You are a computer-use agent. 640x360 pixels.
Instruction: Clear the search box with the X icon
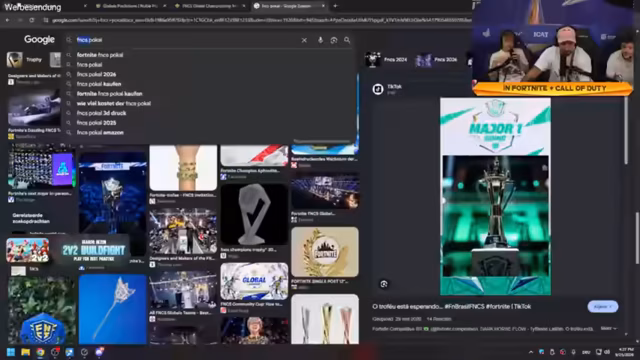(304, 40)
